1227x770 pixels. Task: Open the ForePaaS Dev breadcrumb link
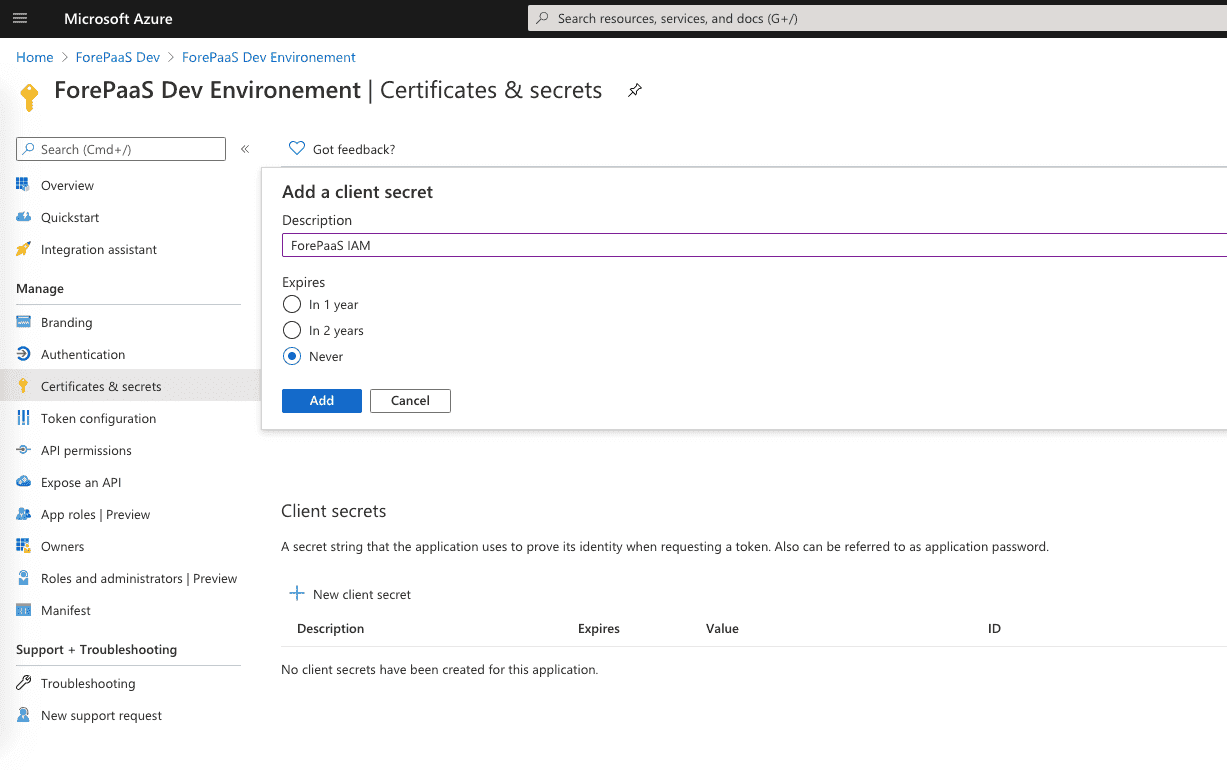[x=118, y=57]
